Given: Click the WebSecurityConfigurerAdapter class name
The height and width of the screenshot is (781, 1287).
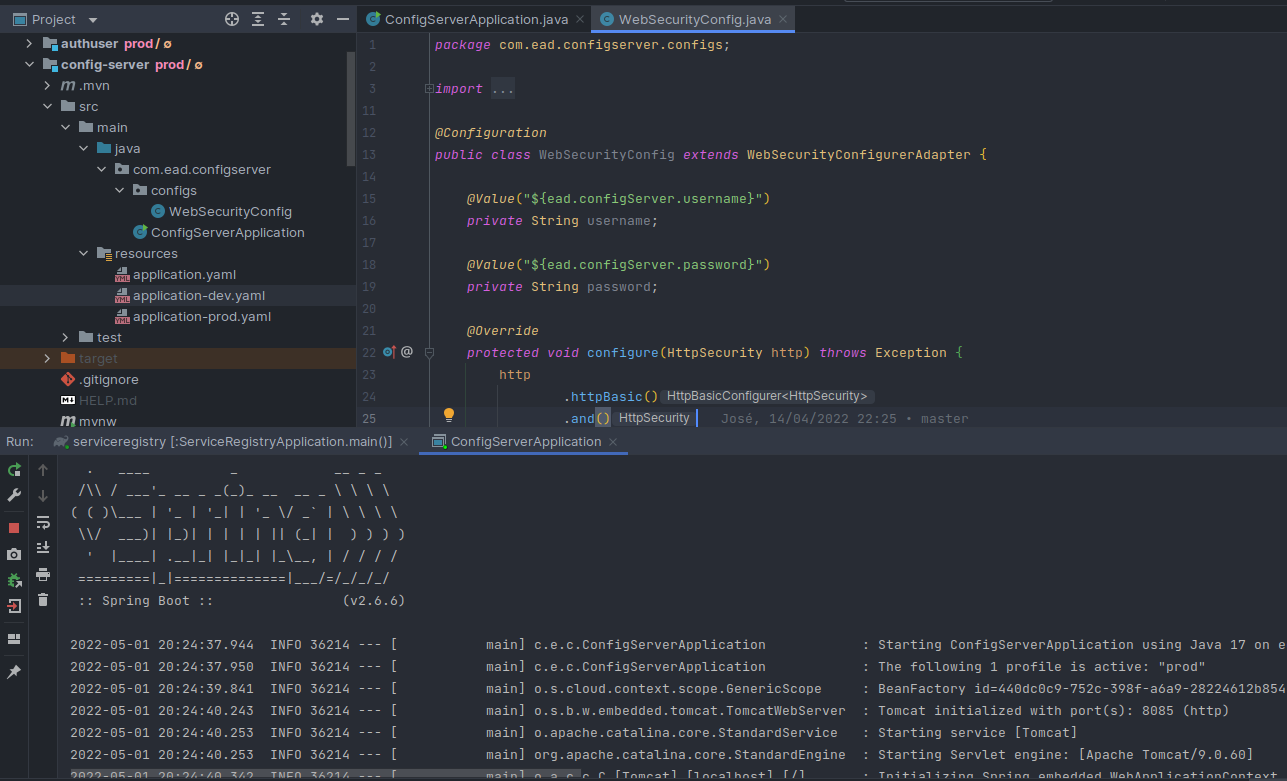Looking at the screenshot, I should click(859, 155).
